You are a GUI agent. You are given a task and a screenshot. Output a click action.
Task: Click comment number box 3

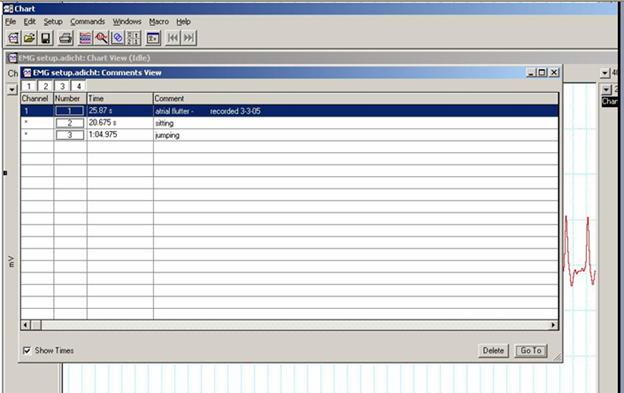coord(70,135)
